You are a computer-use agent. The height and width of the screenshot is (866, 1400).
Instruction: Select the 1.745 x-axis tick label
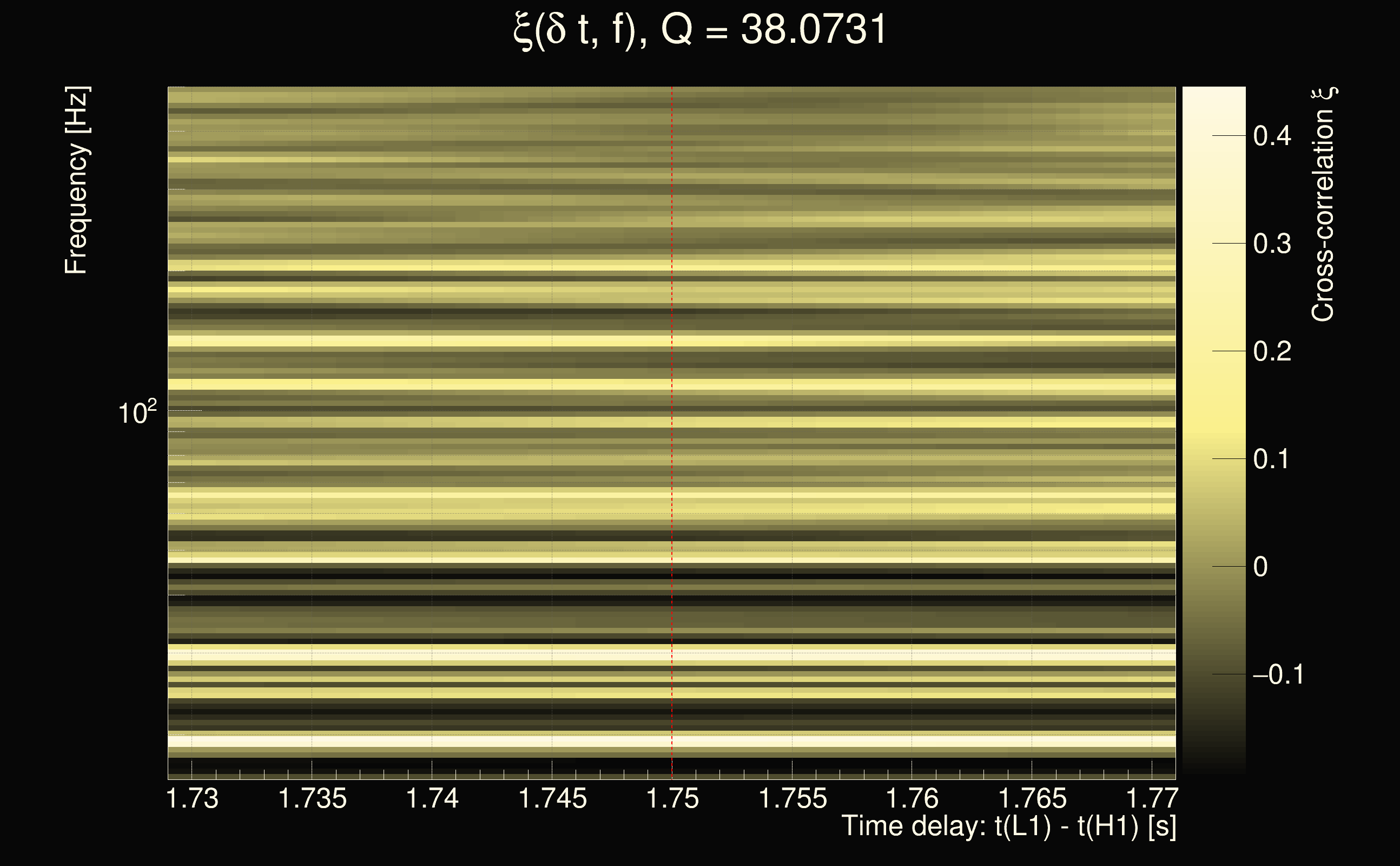552,798
